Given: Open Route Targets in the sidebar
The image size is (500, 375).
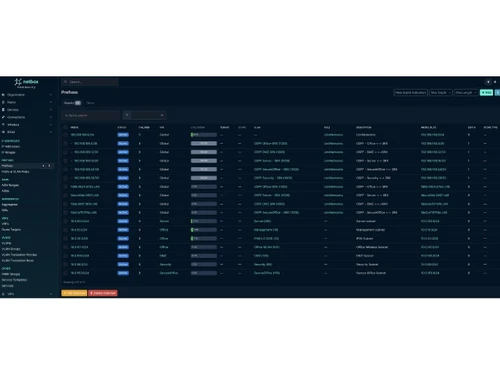Looking at the screenshot, I should (11, 229).
